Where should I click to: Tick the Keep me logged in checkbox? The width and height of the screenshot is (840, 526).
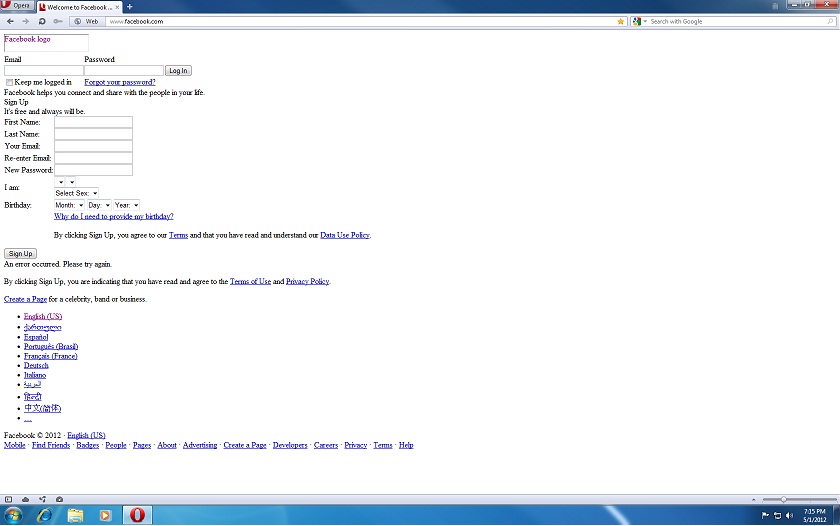pyautogui.click(x=10, y=82)
